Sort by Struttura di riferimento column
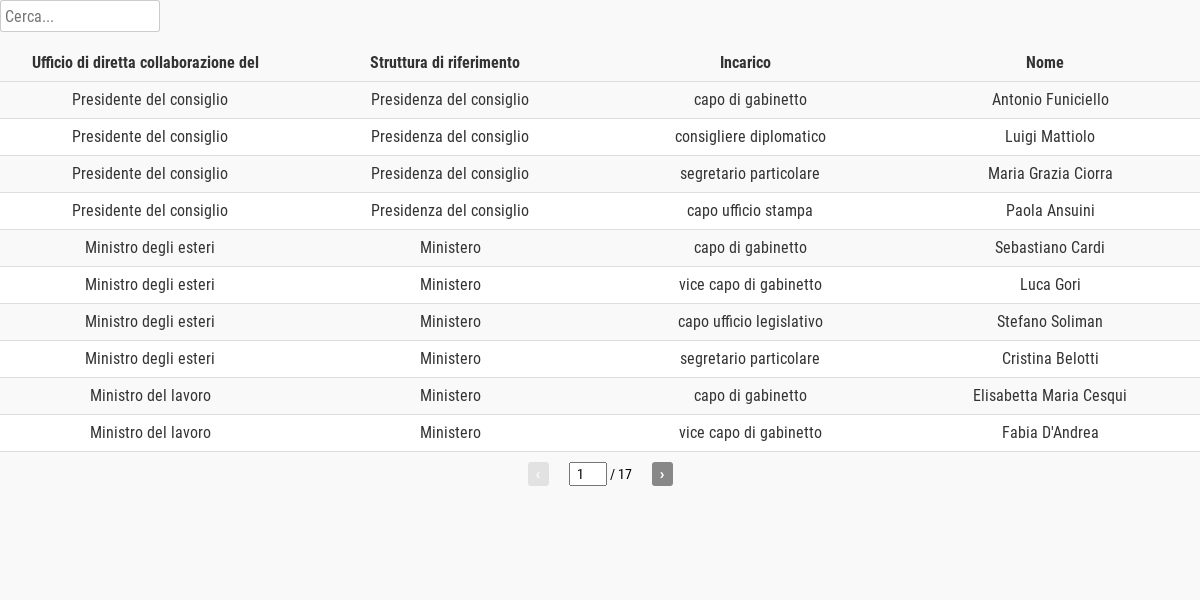 pos(445,63)
